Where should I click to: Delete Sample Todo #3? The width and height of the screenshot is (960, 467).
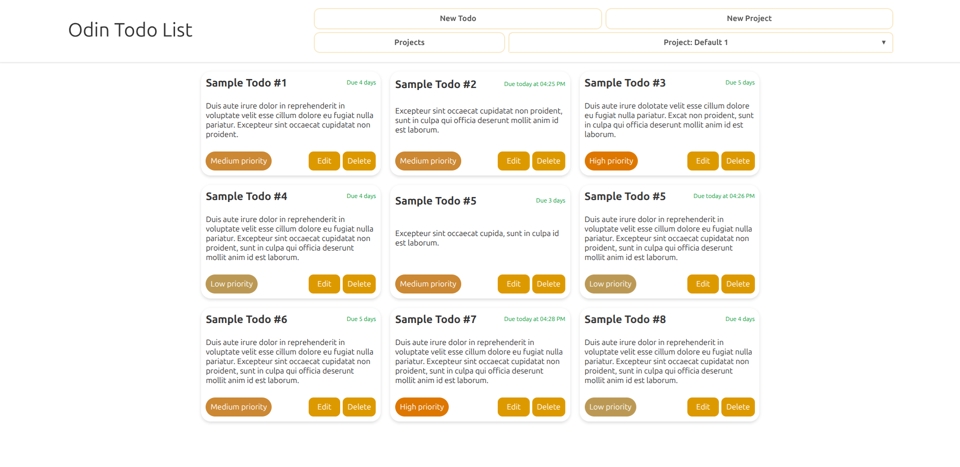tap(737, 161)
